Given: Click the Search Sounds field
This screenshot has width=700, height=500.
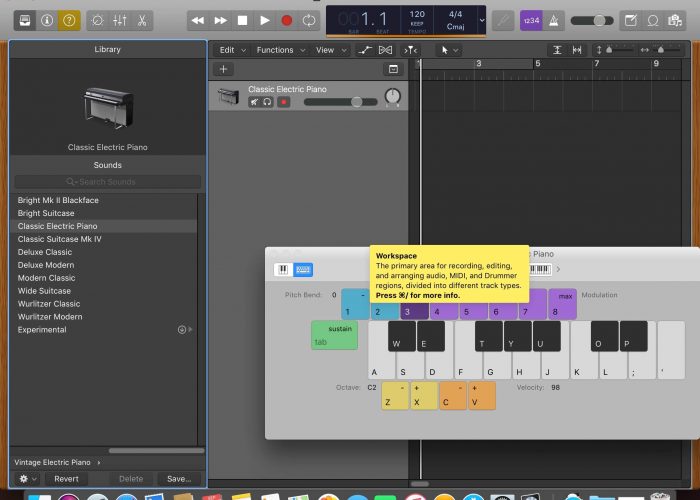Looking at the screenshot, I should [x=108, y=182].
